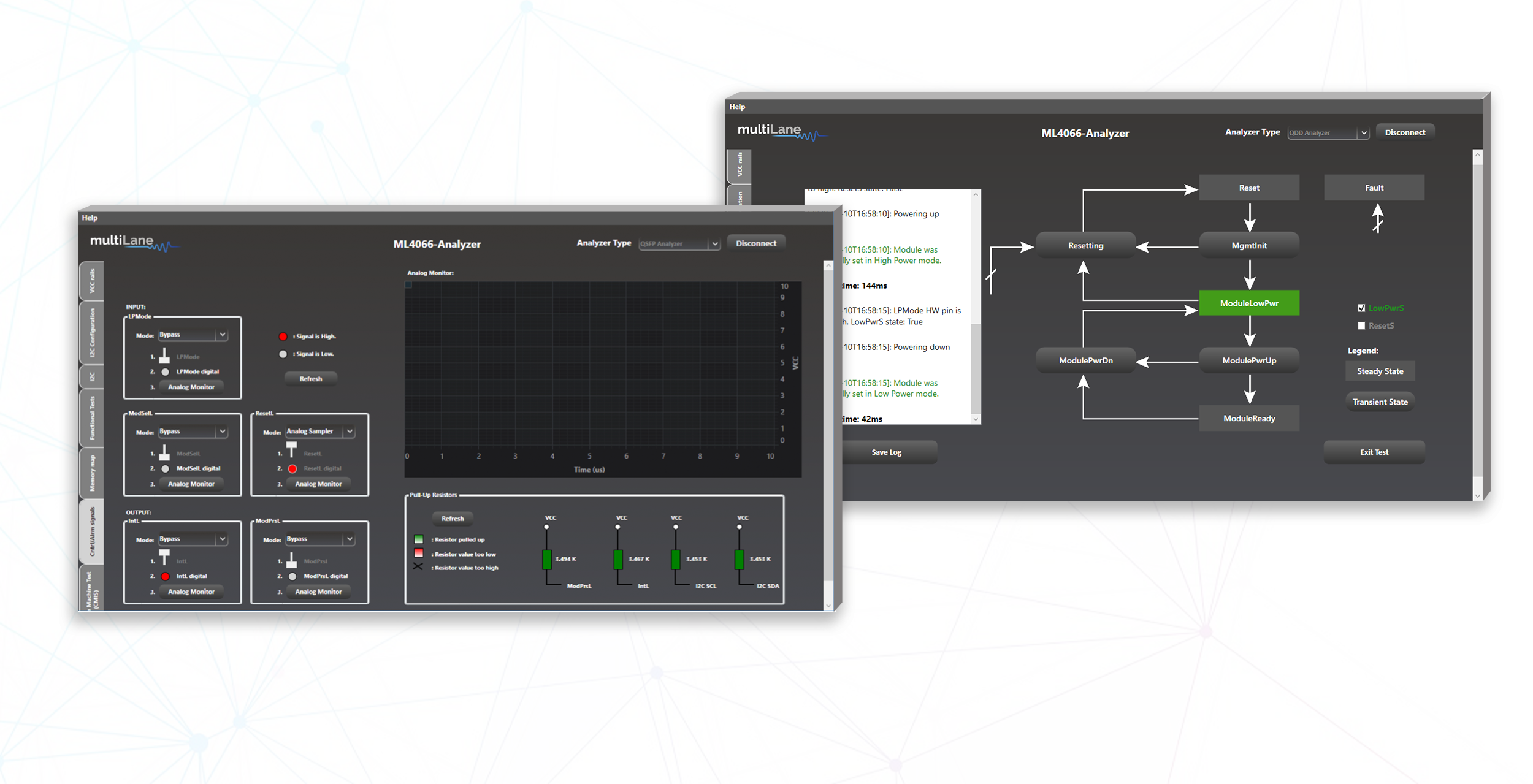
Task: Open the LPMode Mode dropdown
Action: 193,335
